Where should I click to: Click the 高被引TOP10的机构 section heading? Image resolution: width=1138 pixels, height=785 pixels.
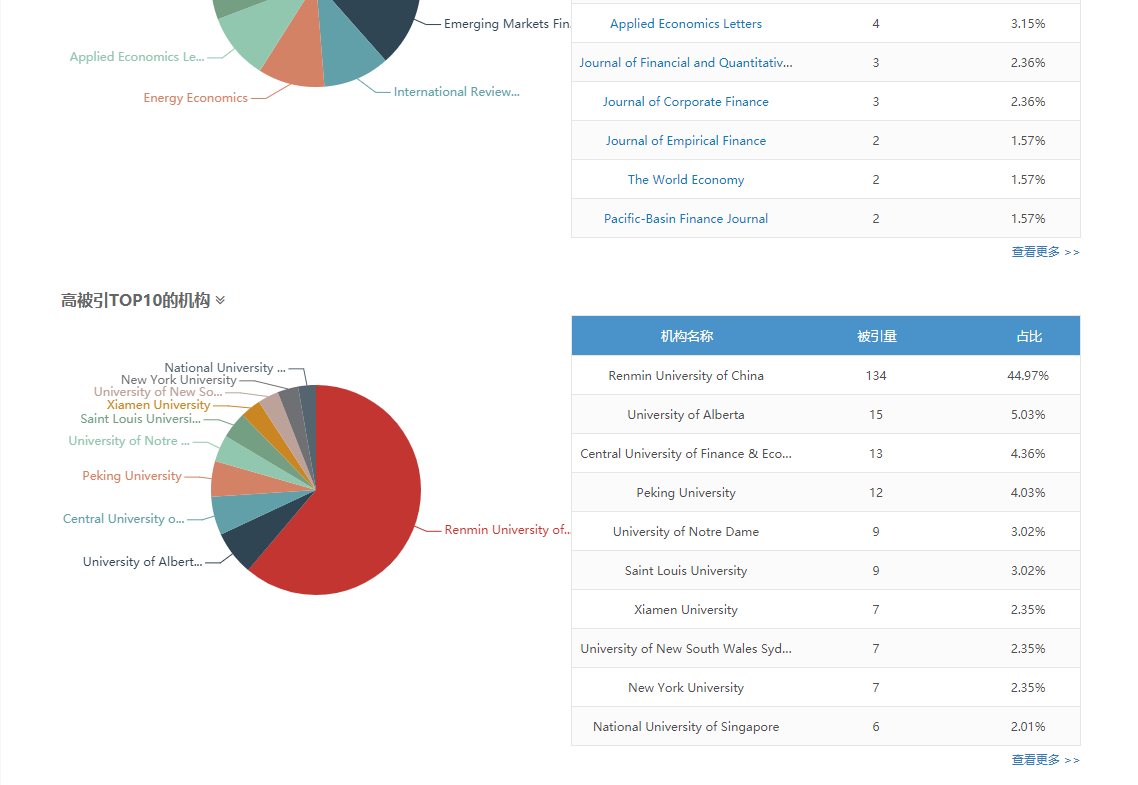(x=135, y=300)
